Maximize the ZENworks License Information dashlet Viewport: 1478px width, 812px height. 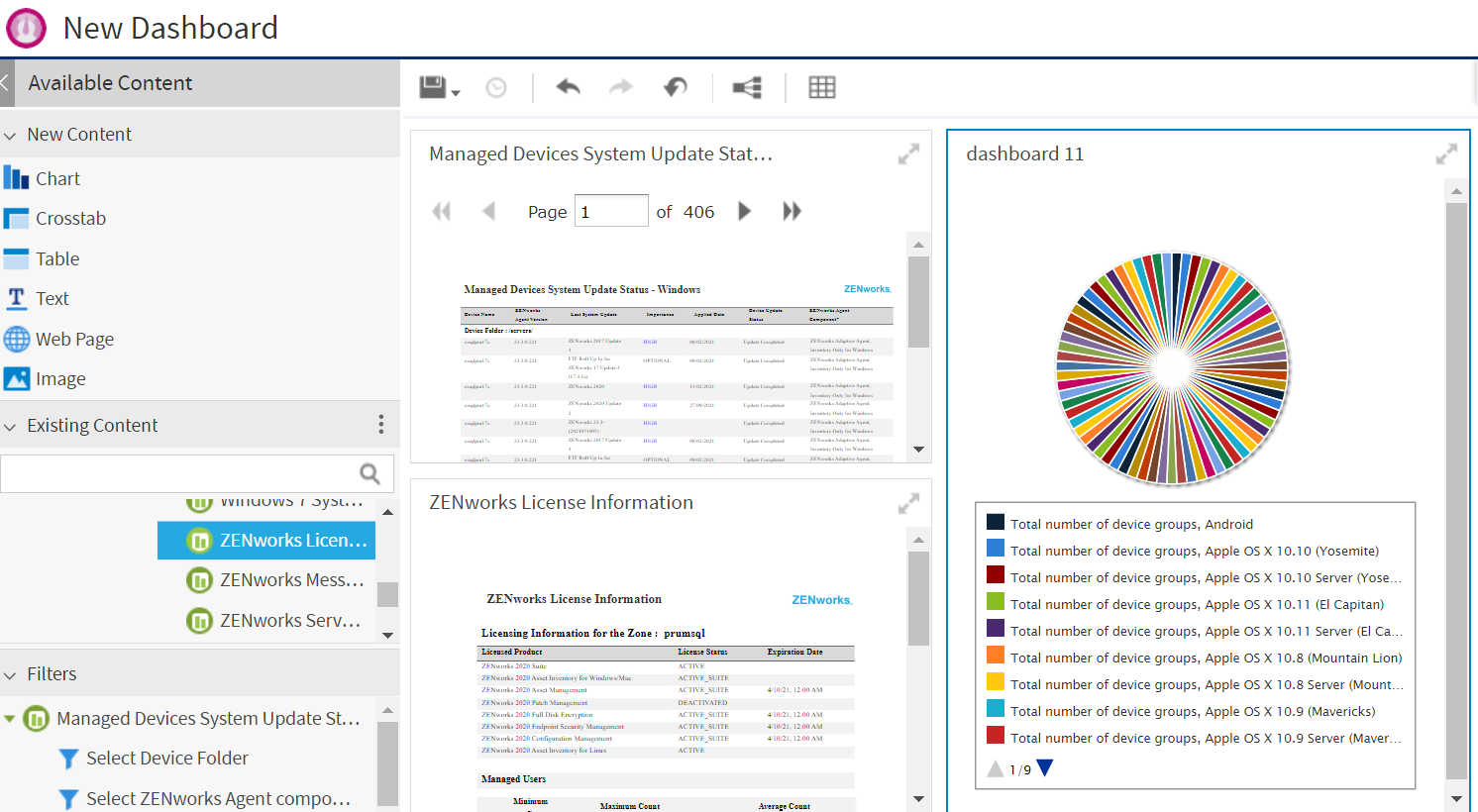pyautogui.click(x=908, y=504)
